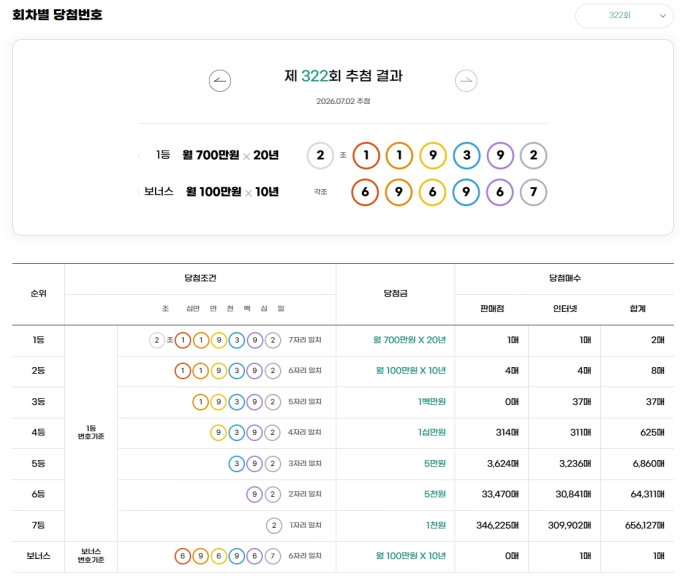Click the first yellow ball 9 in first prize row
The image size is (680, 578).
[433, 155]
